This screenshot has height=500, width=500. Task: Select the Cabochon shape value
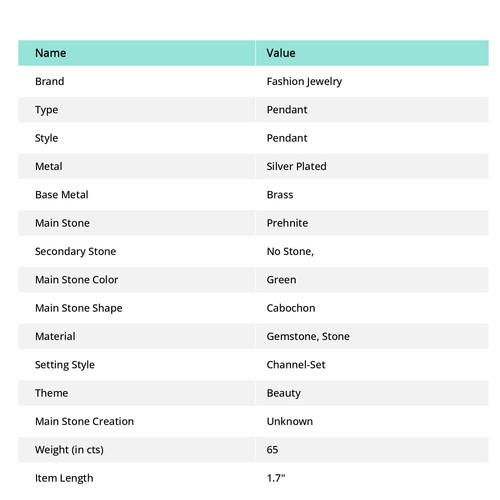[x=291, y=308]
